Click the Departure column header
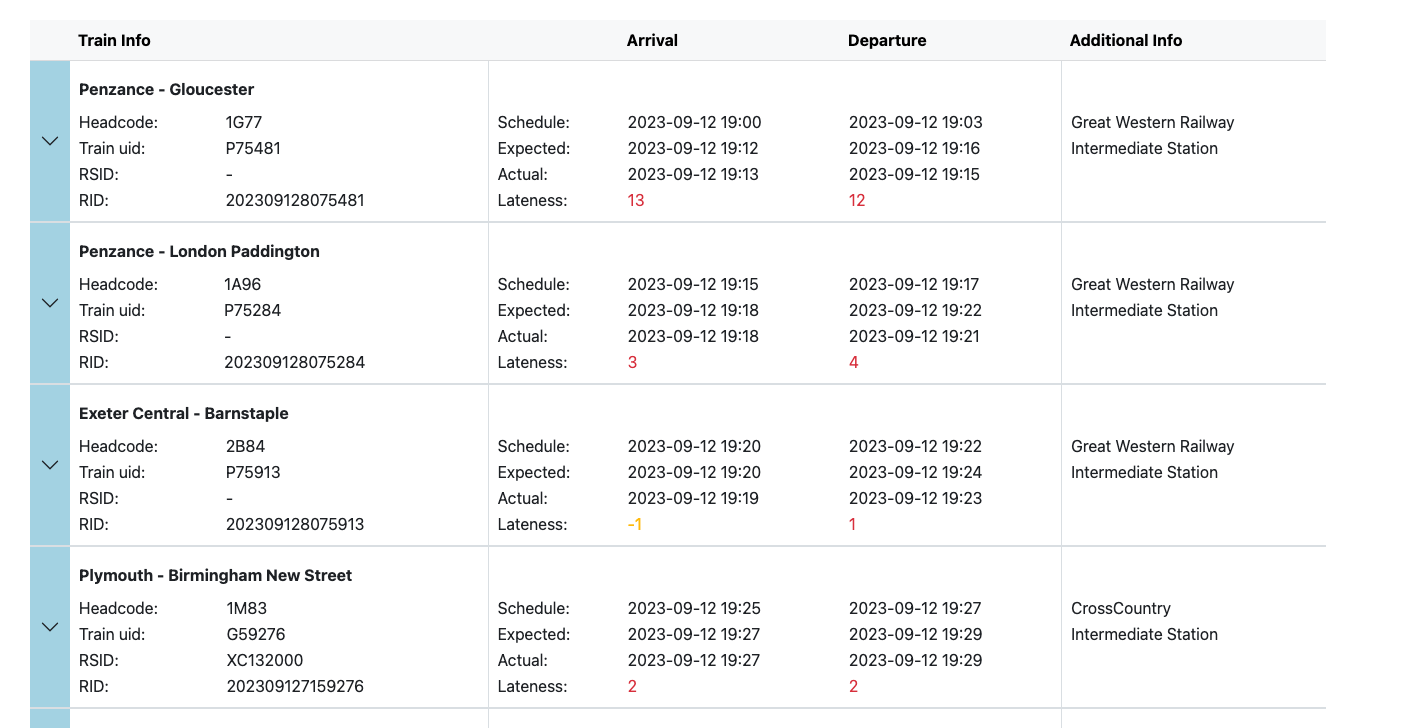 (887, 41)
